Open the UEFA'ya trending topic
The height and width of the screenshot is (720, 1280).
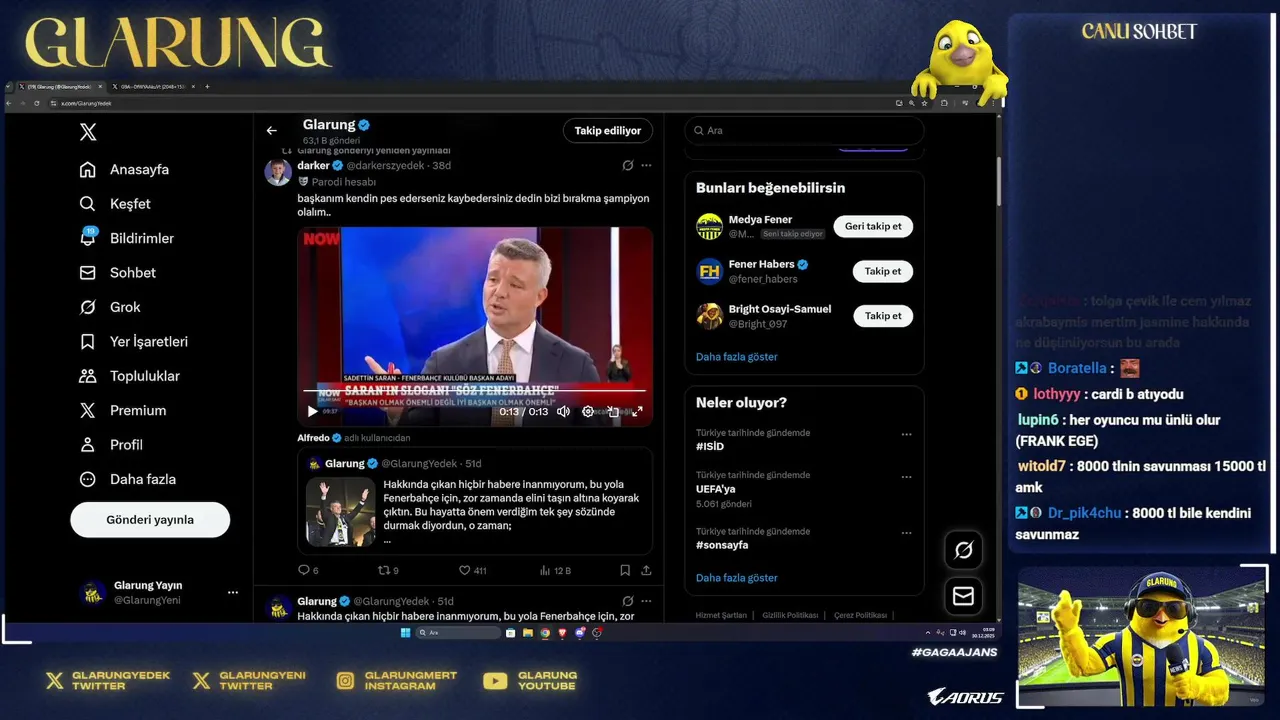715,489
